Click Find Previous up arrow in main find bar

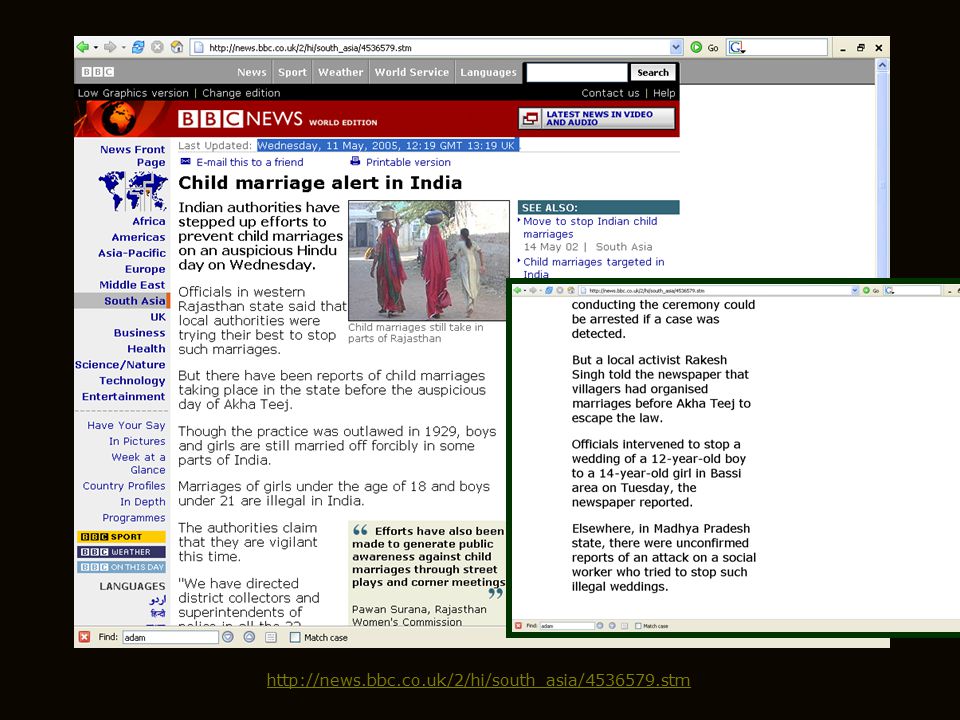point(249,637)
